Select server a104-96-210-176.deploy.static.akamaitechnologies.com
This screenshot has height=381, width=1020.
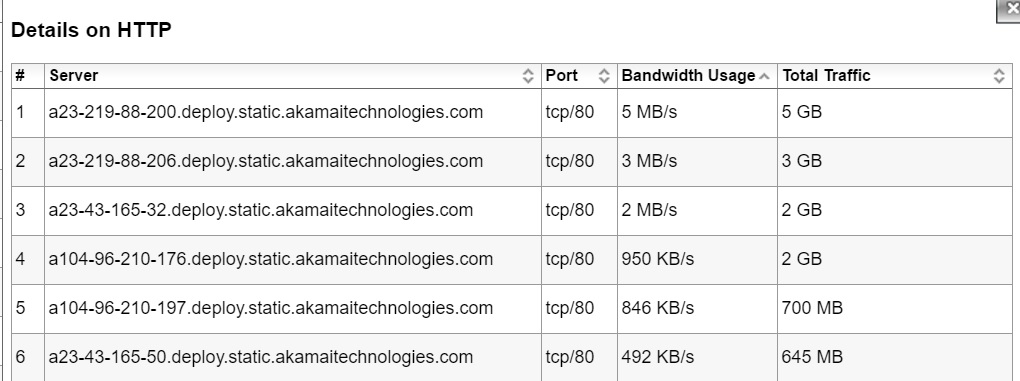(271, 259)
